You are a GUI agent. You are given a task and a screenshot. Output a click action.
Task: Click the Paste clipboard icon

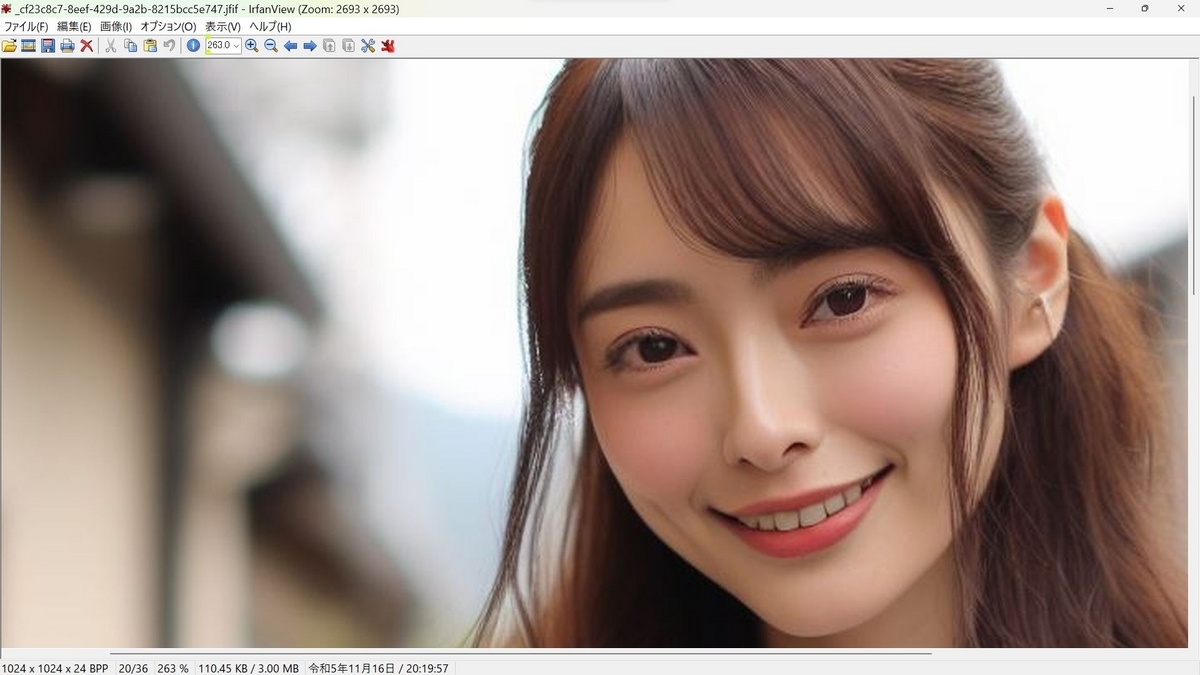click(x=150, y=46)
